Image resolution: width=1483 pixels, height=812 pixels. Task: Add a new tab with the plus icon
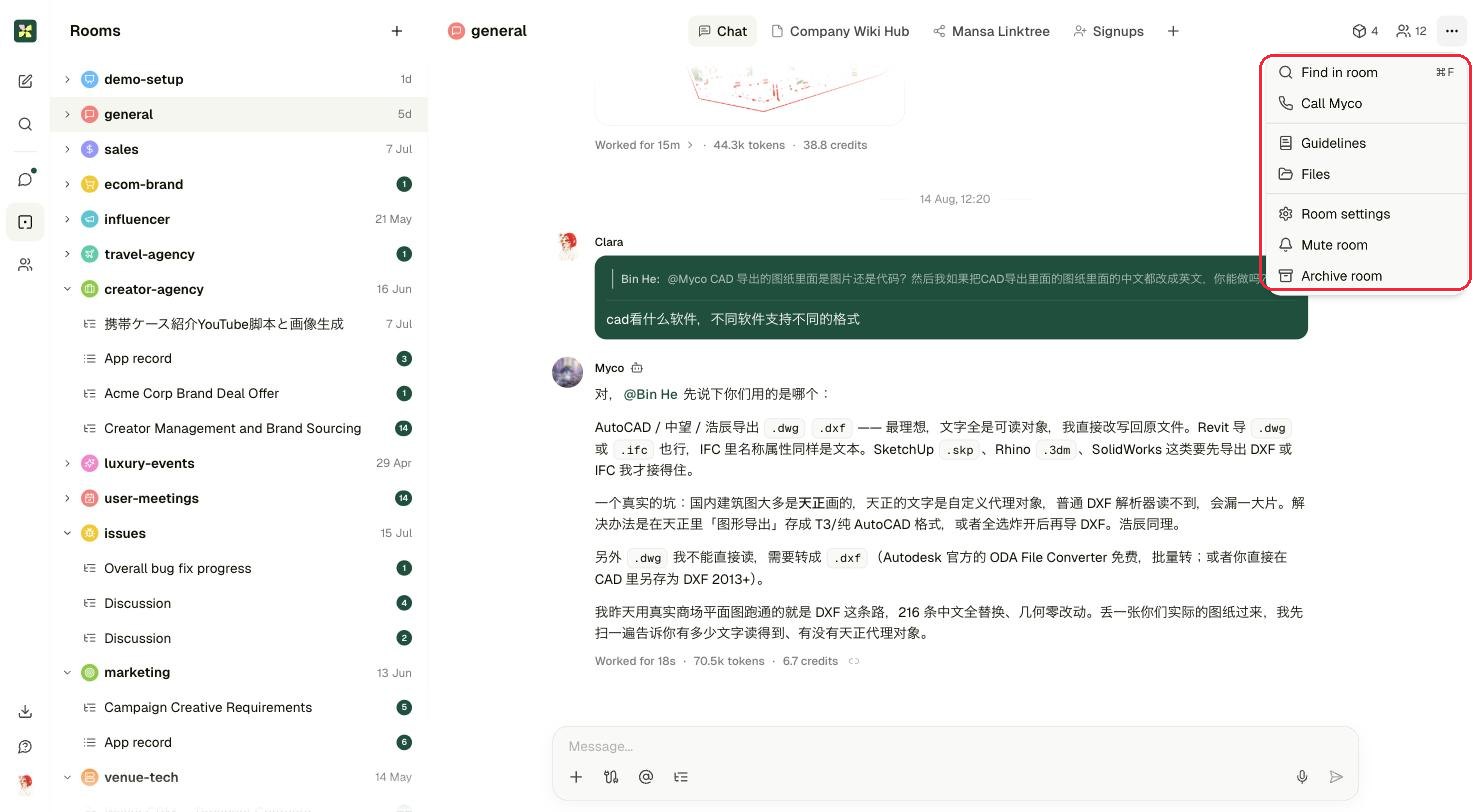[x=1173, y=31]
